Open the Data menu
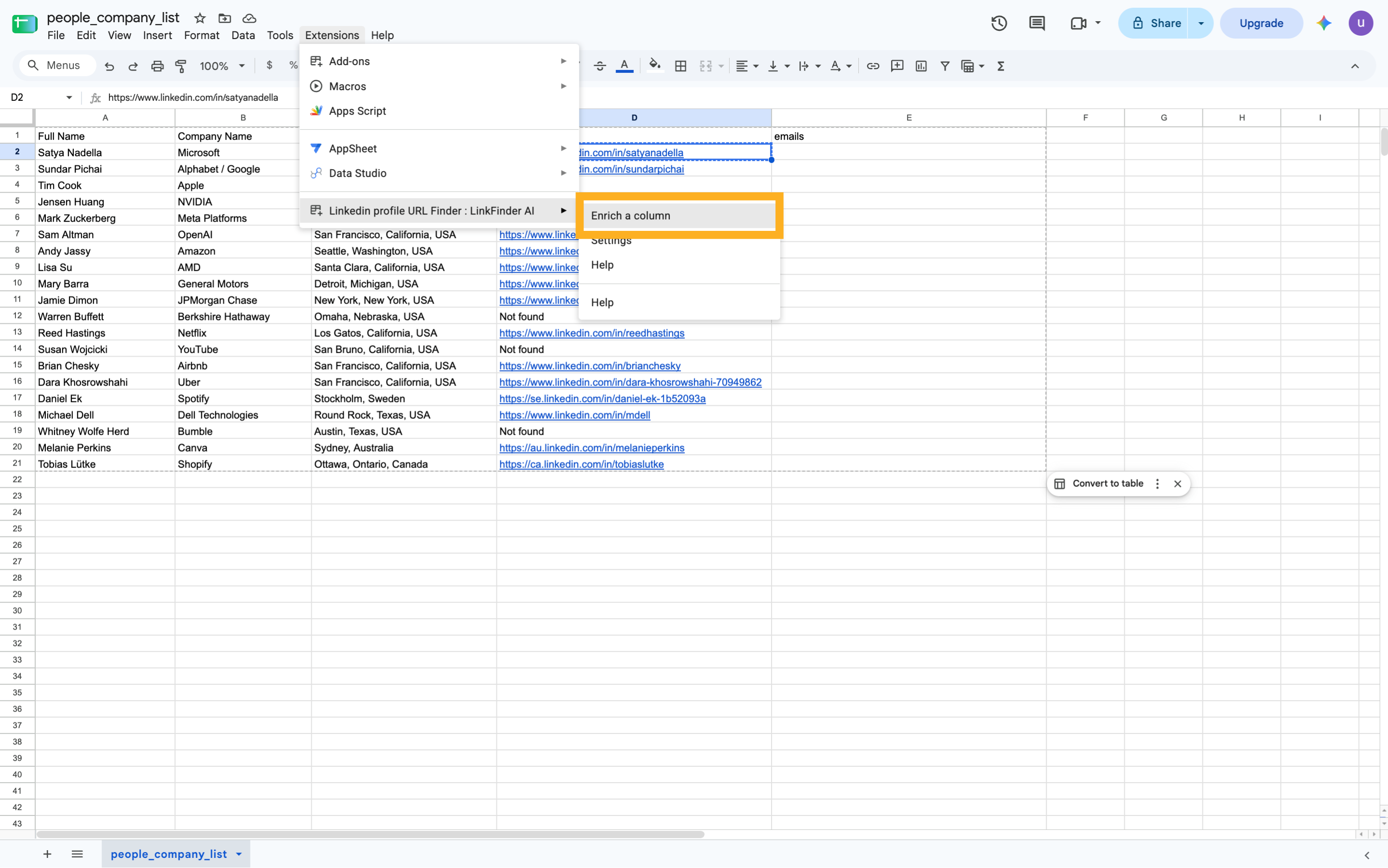The image size is (1388, 868). click(243, 35)
